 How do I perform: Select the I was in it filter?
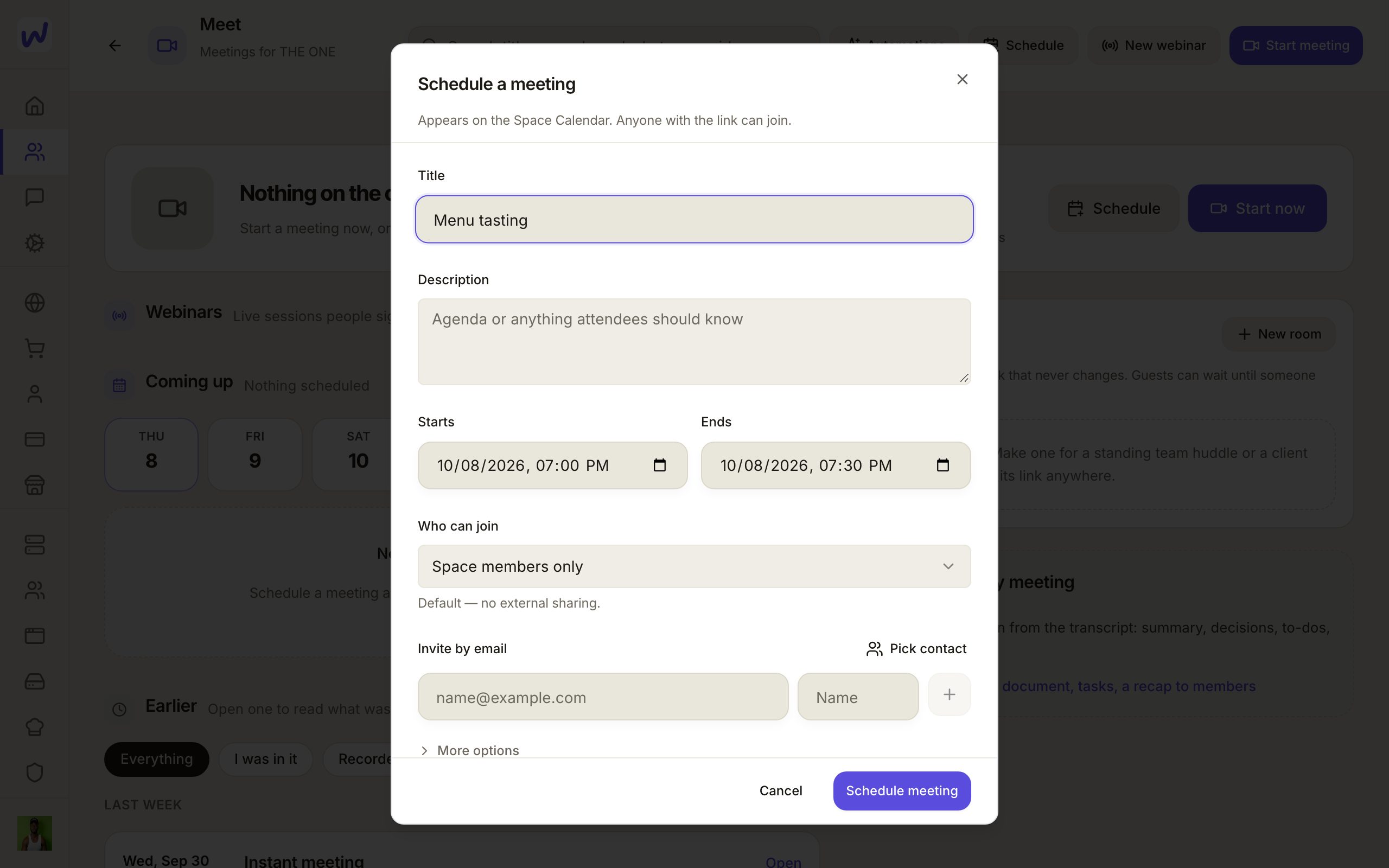pos(265,759)
